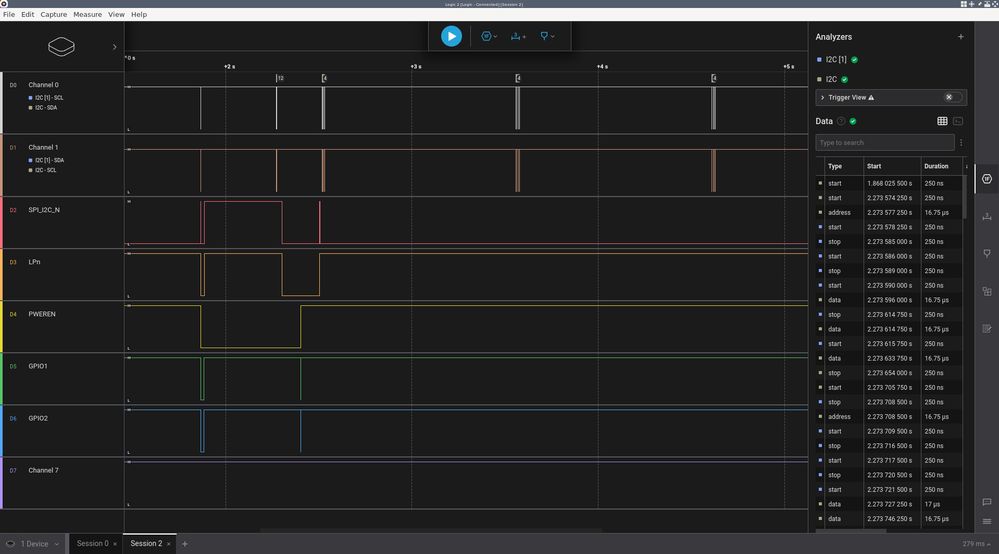
Task: Switch Data panel to terminal view
Action: 958,121
